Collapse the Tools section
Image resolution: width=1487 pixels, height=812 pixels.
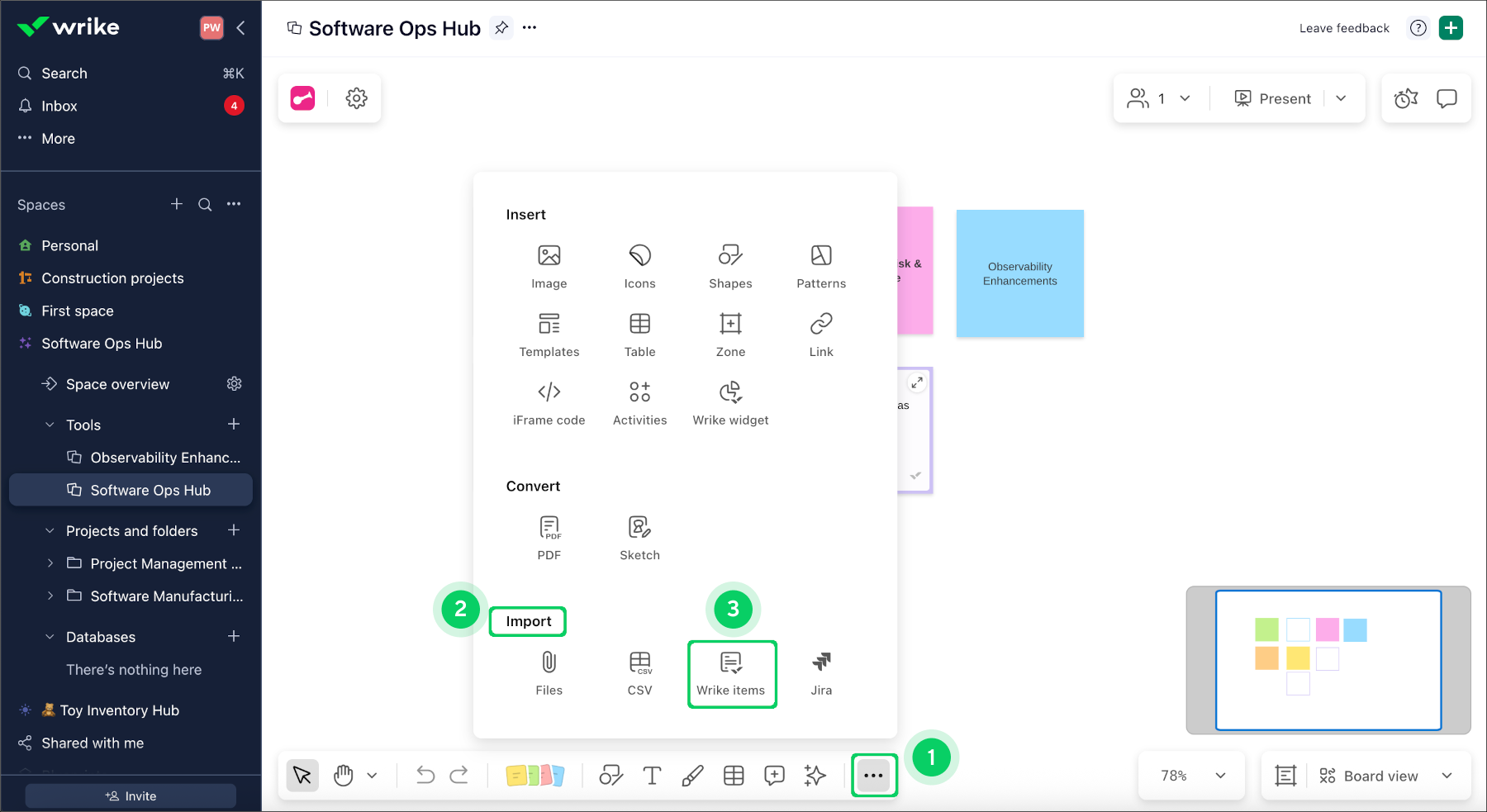pos(50,425)
